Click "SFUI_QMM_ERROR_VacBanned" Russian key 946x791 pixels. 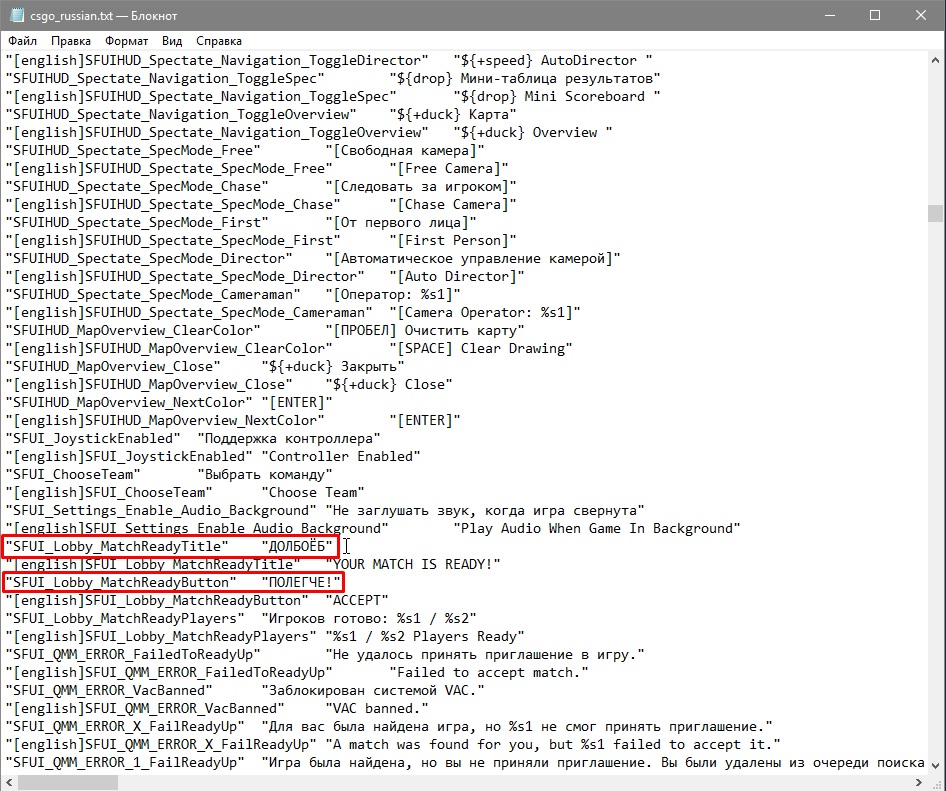[x=109, y=691]
